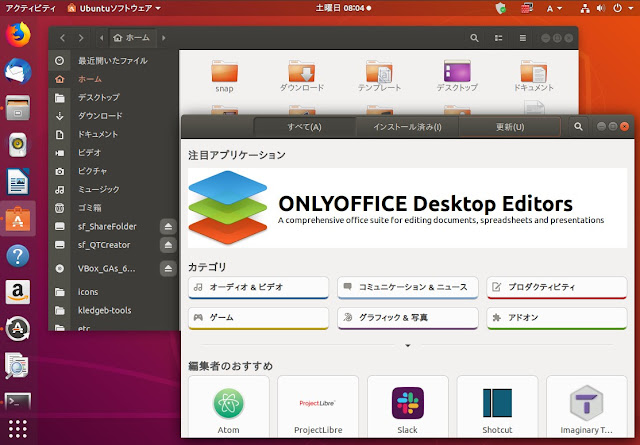640x445 pixels.
Task: Select icons bookmark in Files sidebar
Action: (114, 292)
